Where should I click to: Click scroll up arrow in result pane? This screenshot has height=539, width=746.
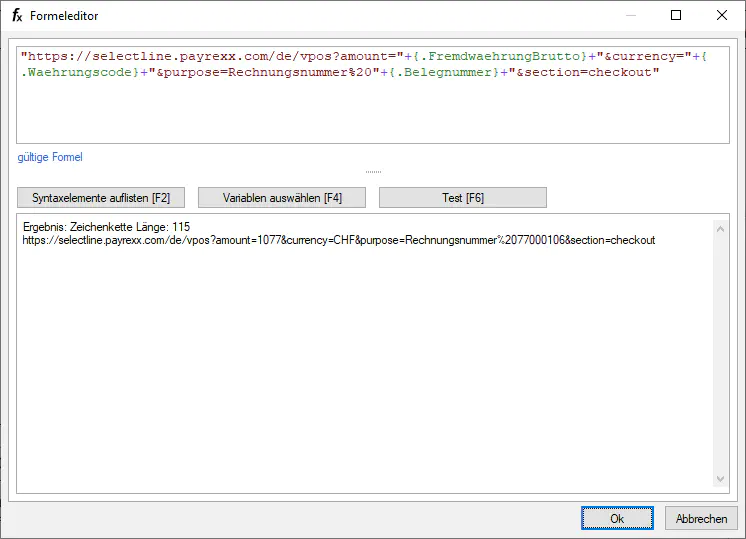[x=721, y=229]
